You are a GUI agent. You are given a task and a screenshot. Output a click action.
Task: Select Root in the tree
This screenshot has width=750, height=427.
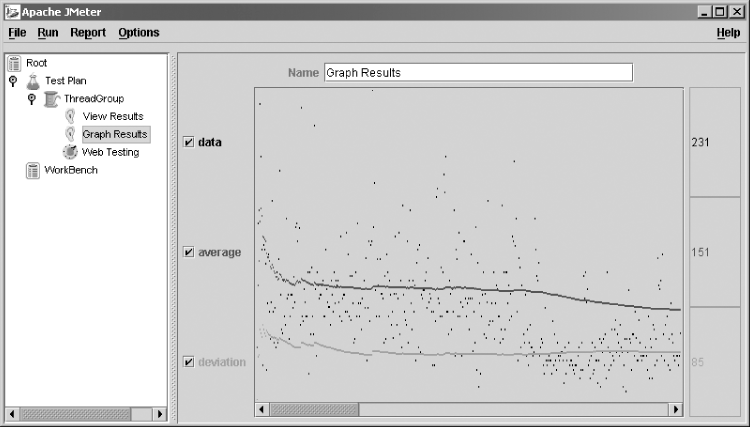pyautogui.click(x=36, y=63)
